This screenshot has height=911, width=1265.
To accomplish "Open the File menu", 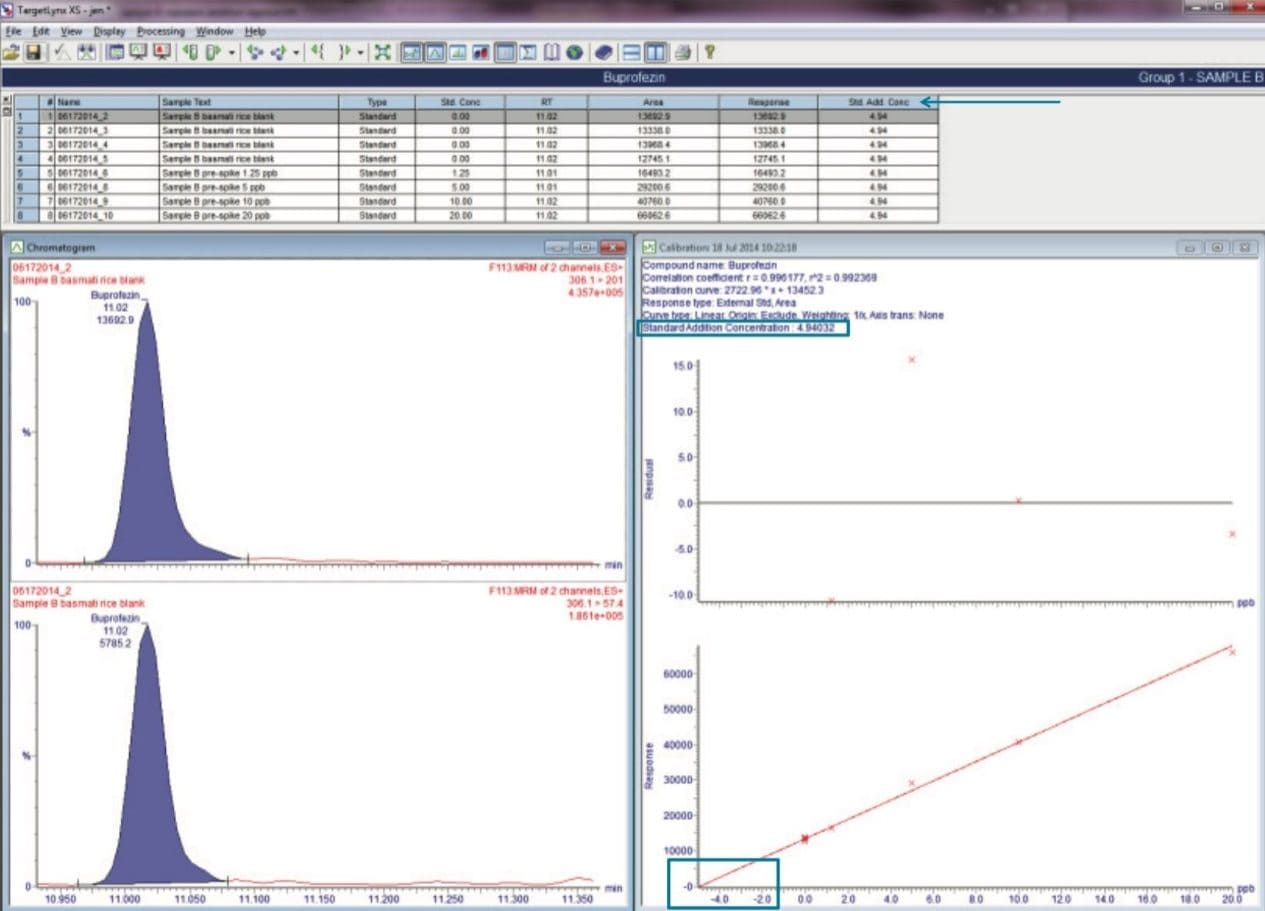I will click(12, 32).
